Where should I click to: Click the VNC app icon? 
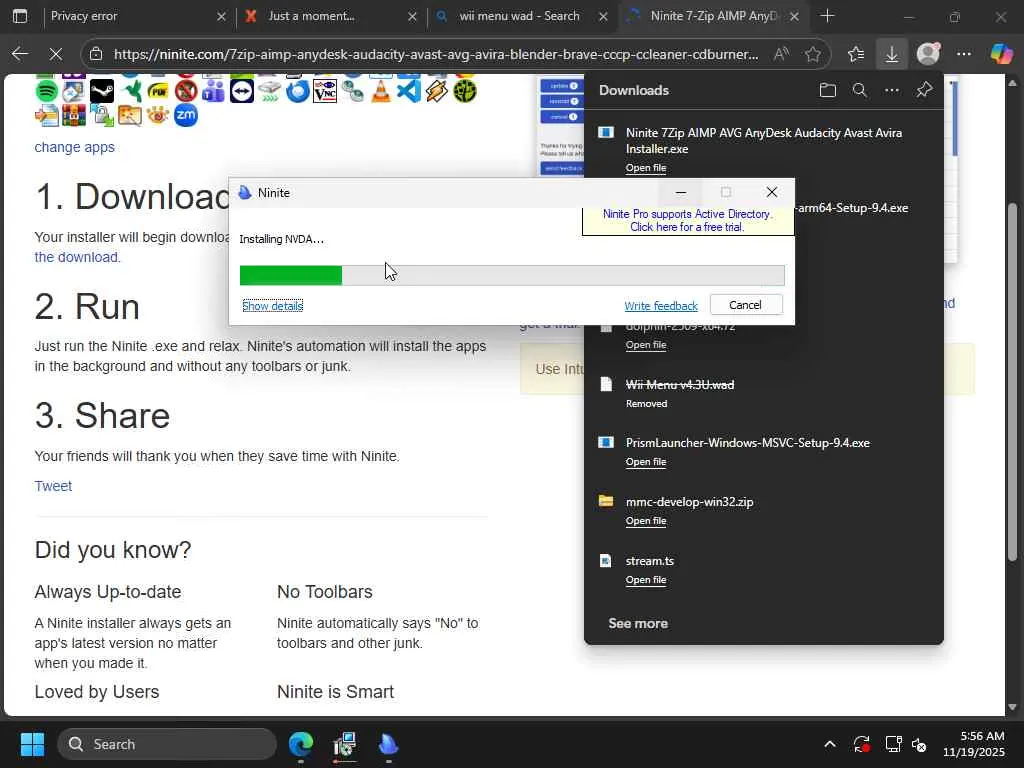pyautogui.click(x=325, y=91)
